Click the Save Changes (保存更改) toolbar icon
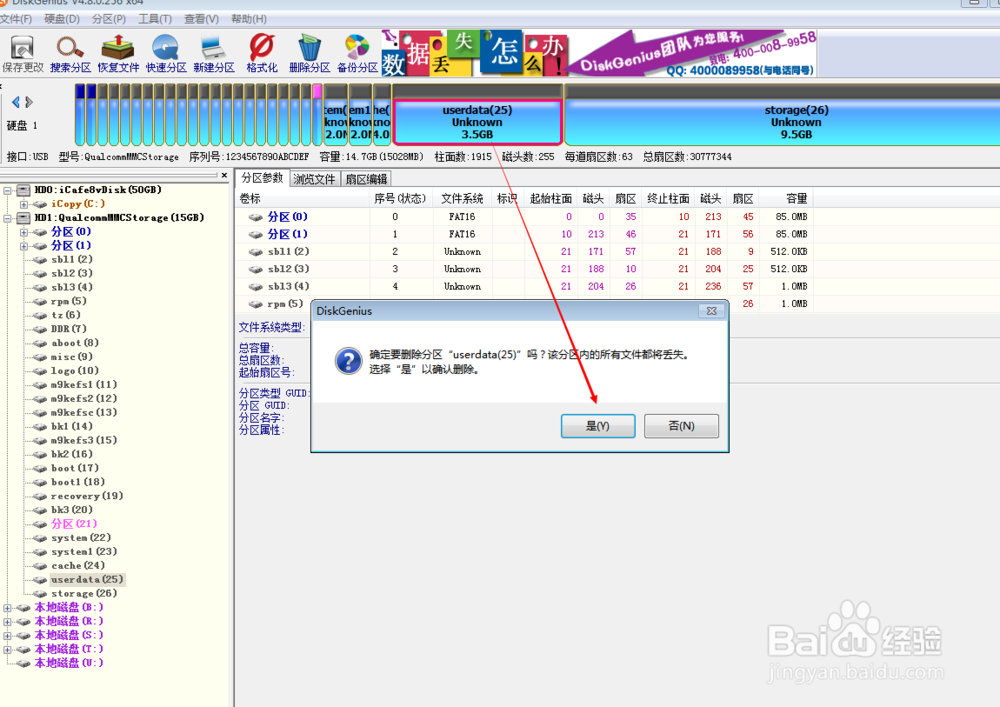Screen dimensions: 1000x707 tap(22, 54)
